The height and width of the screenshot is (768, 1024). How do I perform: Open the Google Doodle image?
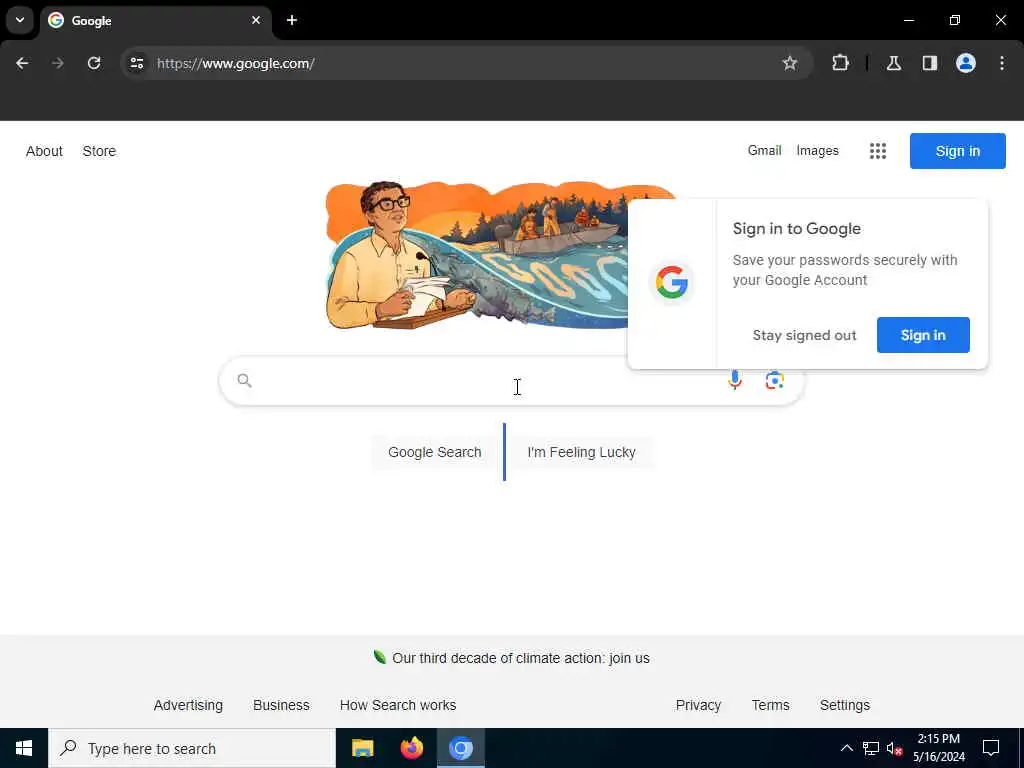point(477,255)
